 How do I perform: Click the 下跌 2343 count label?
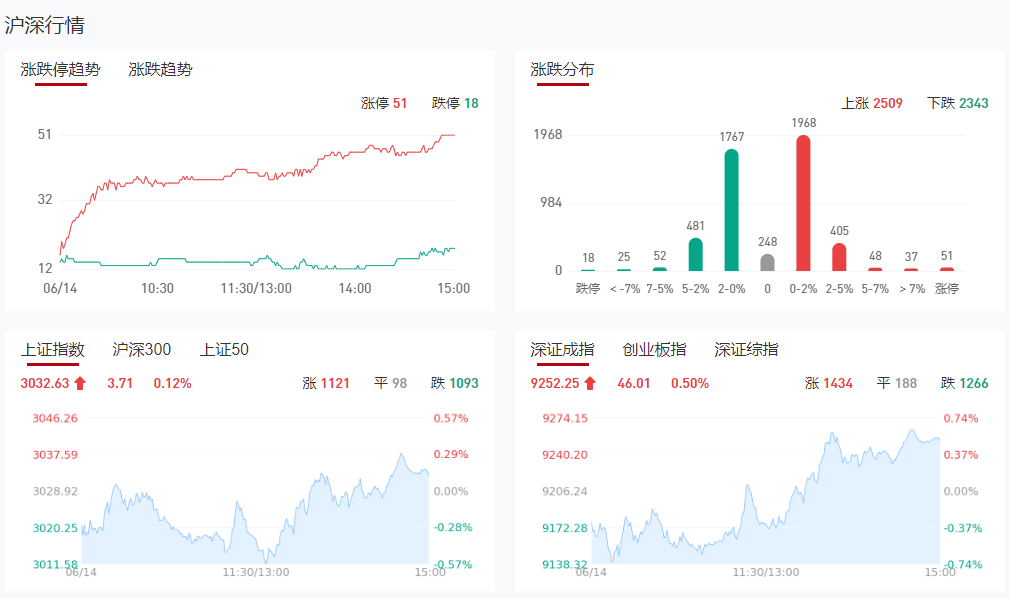[x=957, y=103]
